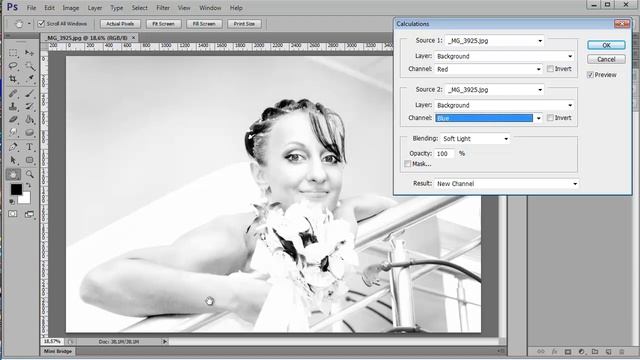
Task: Toggle the Preview checkbox
Action: tap(590, 75)
